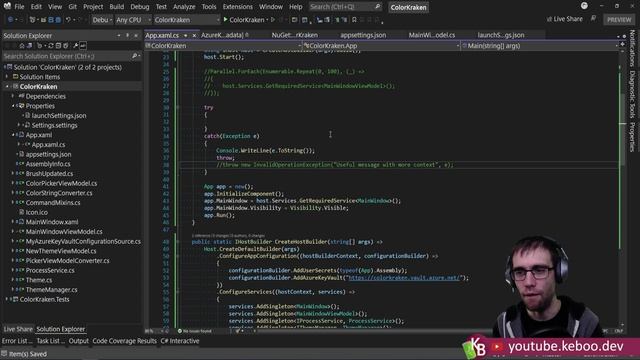Open the C# Interactive tab

coord(180,341)
